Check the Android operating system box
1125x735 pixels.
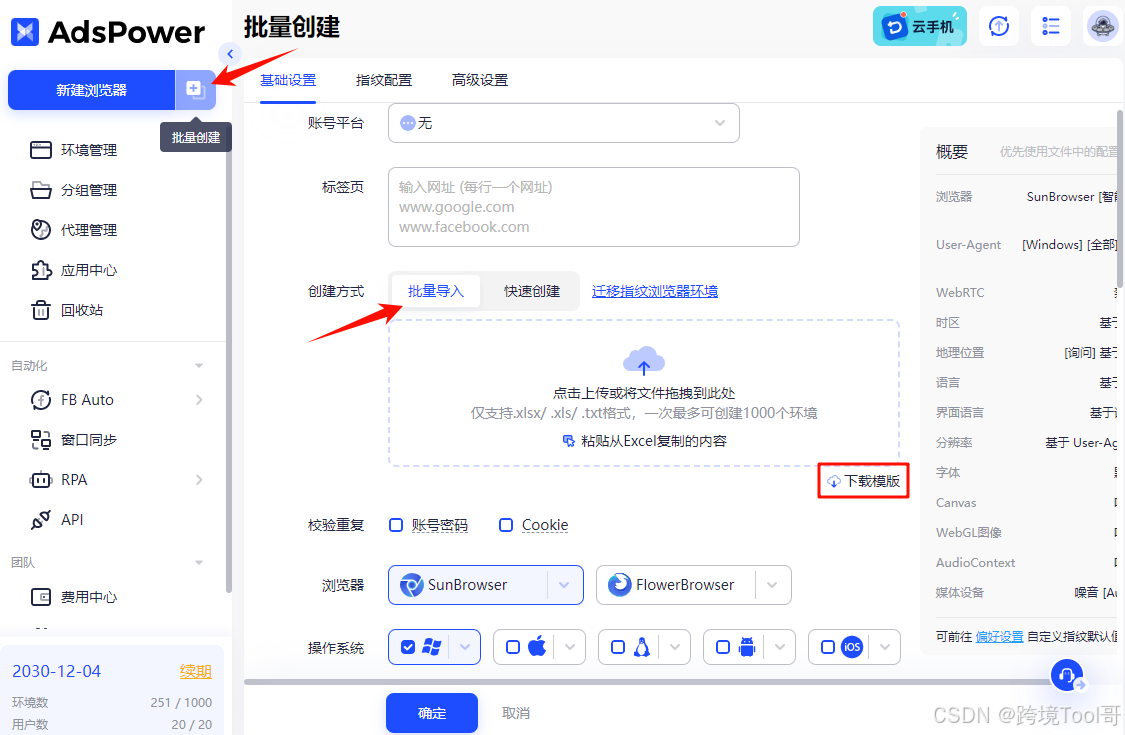(722, 647)
